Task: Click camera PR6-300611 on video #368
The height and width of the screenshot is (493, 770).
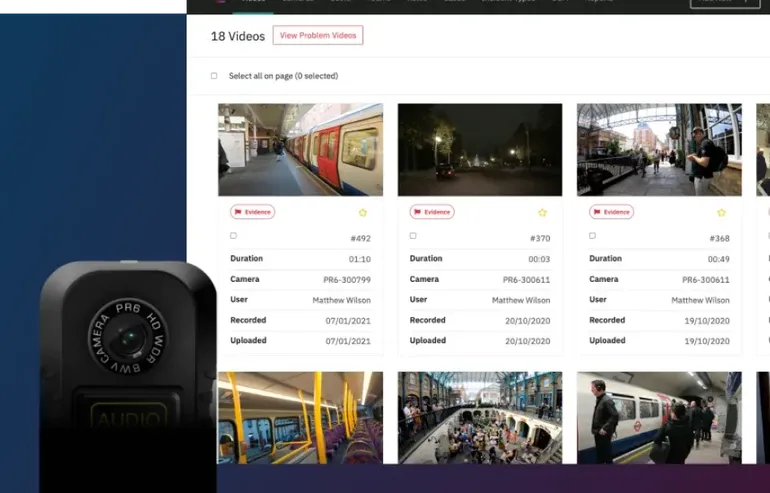Action: (706, 280)
